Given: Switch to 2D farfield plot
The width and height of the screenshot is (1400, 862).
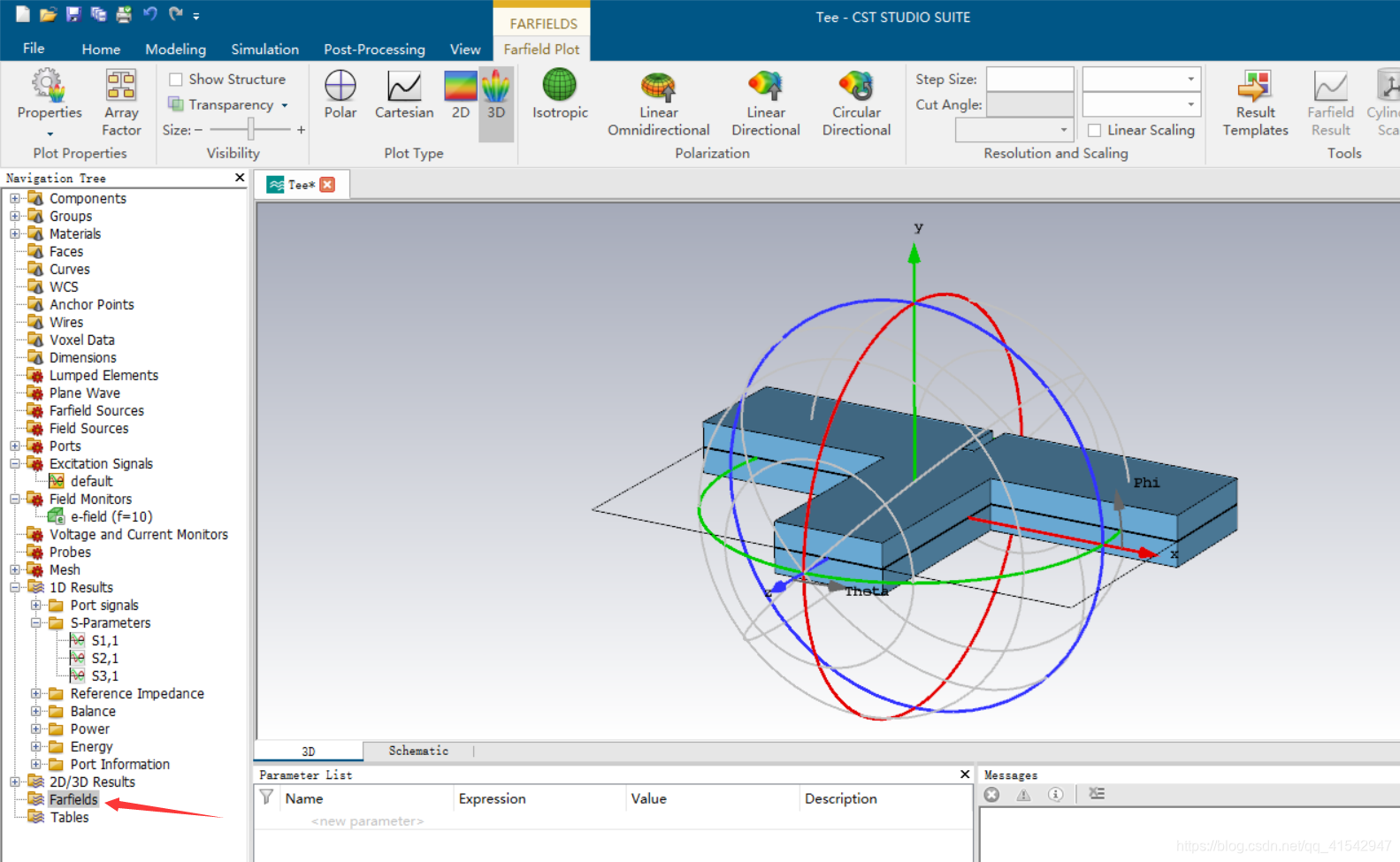Looking at the screenshot, I should (x=461, y=95).
